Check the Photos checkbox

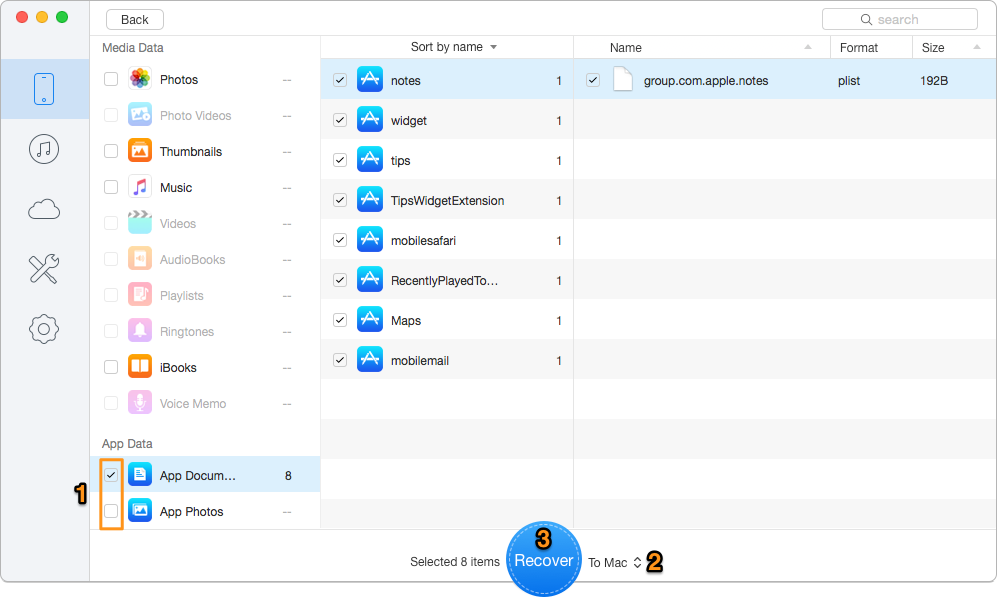(x=111, y=79)
